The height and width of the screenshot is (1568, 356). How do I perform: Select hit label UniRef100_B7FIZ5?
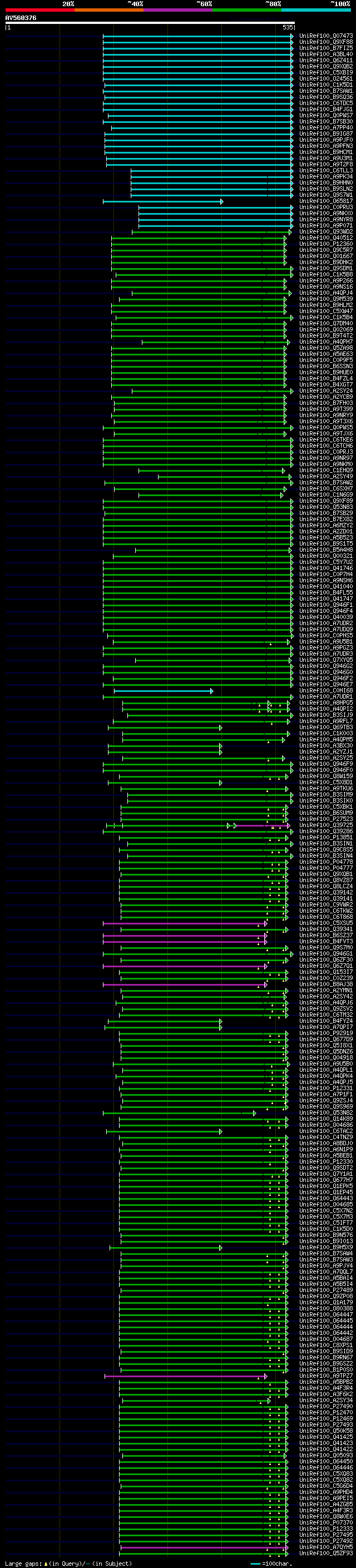326,48
